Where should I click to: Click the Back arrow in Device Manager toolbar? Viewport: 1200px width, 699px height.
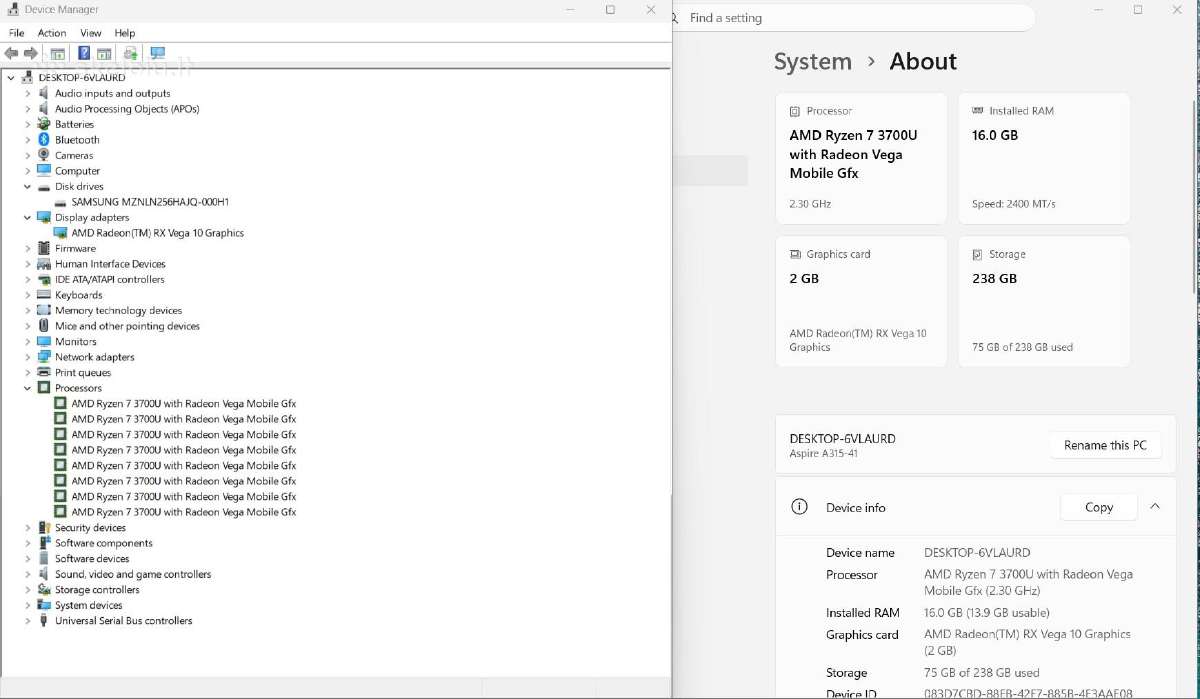(11, 53)
